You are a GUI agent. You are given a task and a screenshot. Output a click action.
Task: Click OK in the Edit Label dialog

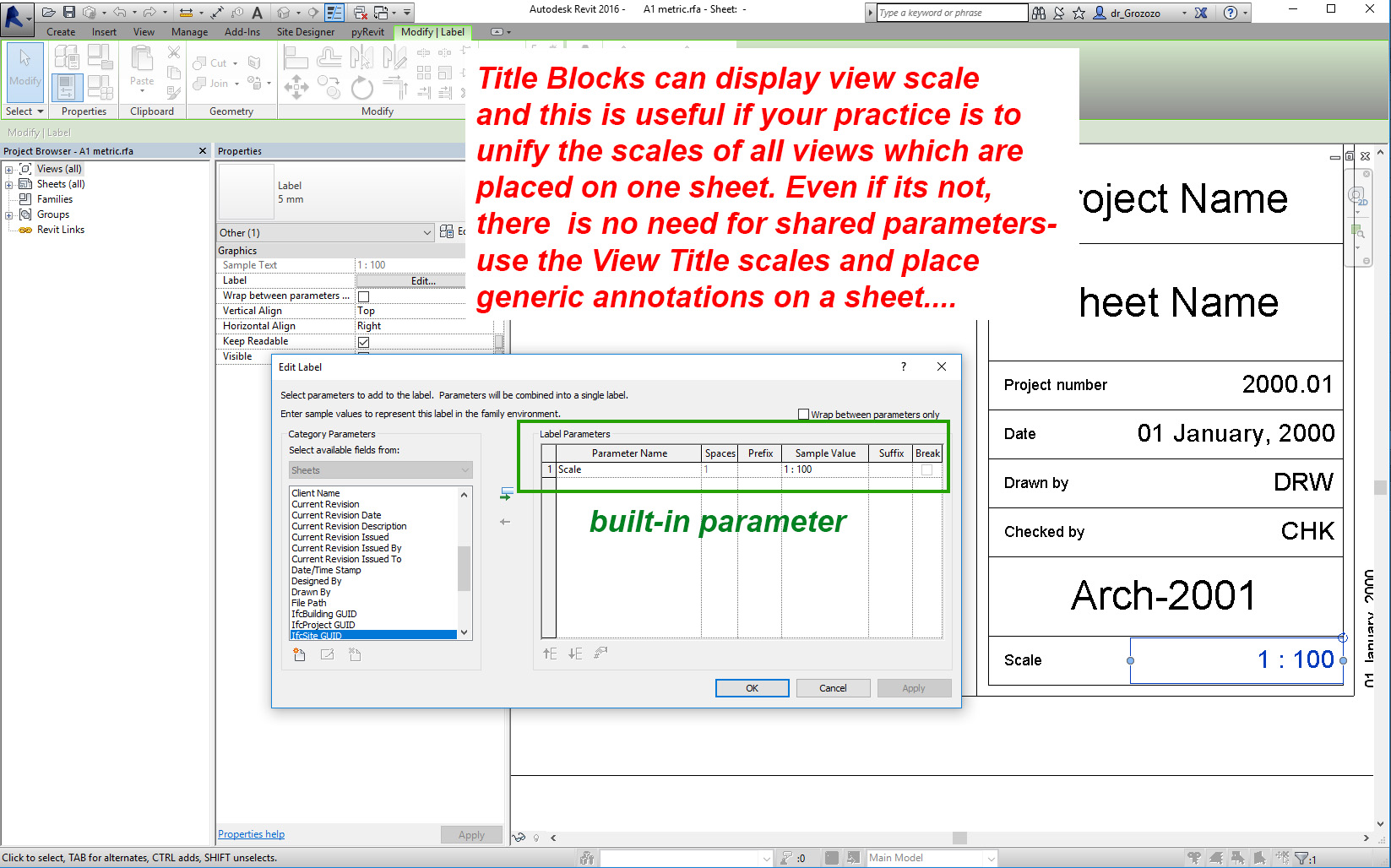point(751,687)
